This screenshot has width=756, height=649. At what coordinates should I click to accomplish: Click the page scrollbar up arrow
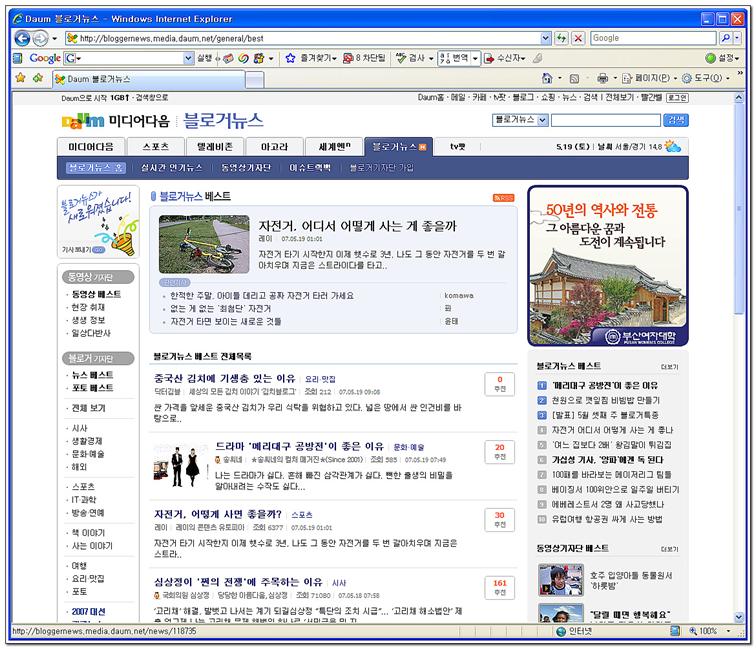click(x=739, y=97)
